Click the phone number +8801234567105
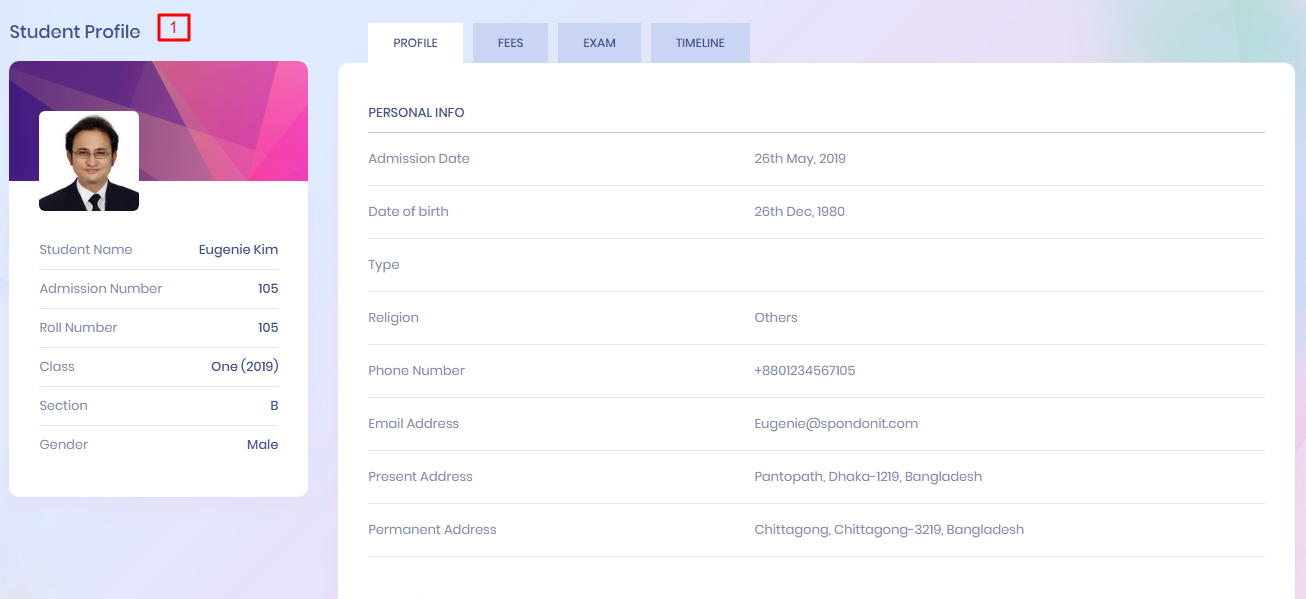This screenshot has height=599, width=1306. (804, 371)
